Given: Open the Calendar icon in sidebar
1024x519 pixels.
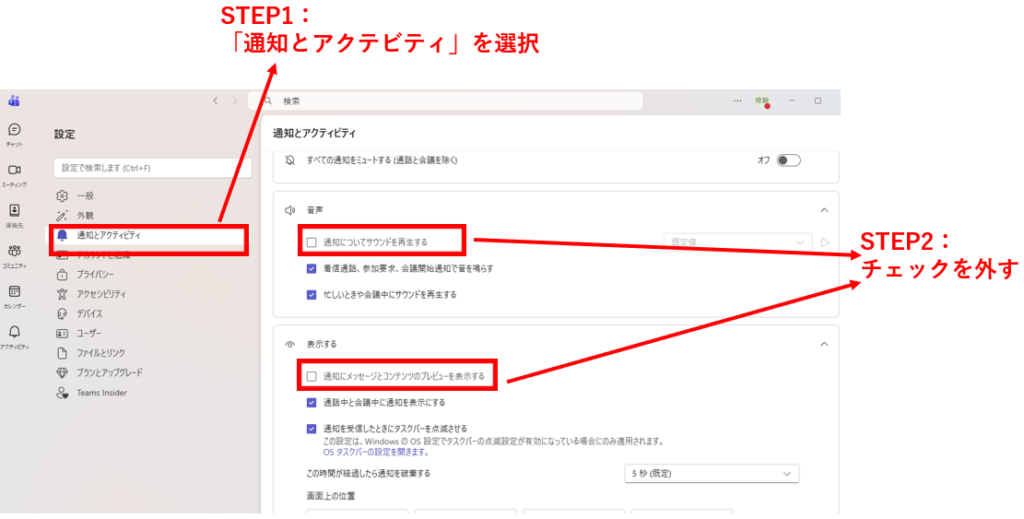Looking at the screenshot, I should 14,293.
